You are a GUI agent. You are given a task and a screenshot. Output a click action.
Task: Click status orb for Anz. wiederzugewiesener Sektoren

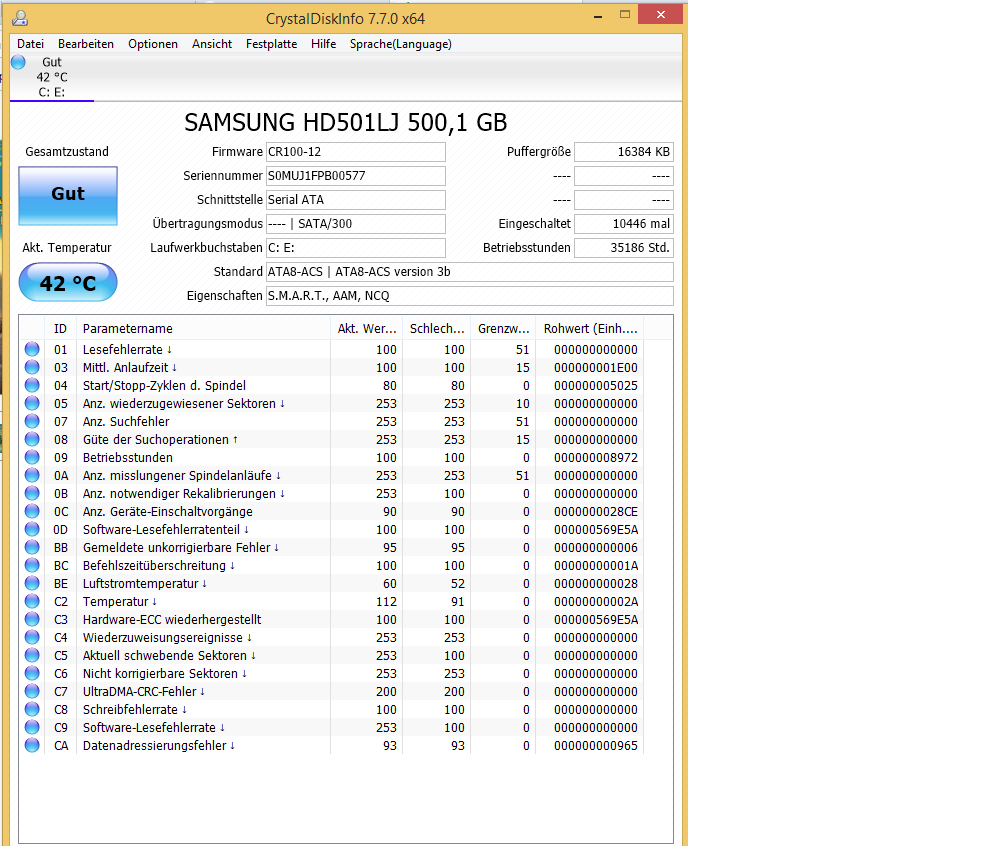[32, 403]
